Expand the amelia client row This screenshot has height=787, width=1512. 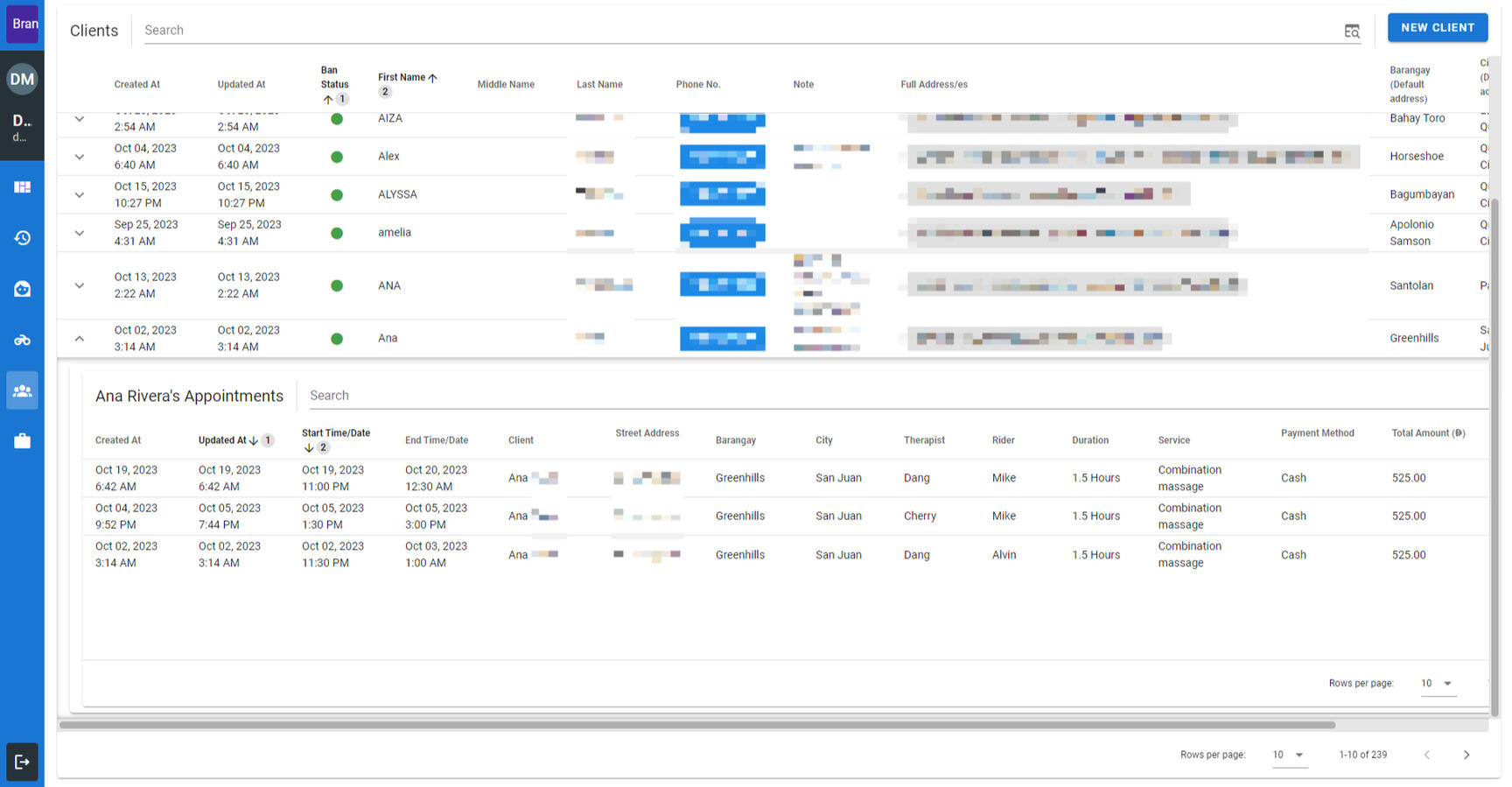pyautogui.click(x=80, y=233)
